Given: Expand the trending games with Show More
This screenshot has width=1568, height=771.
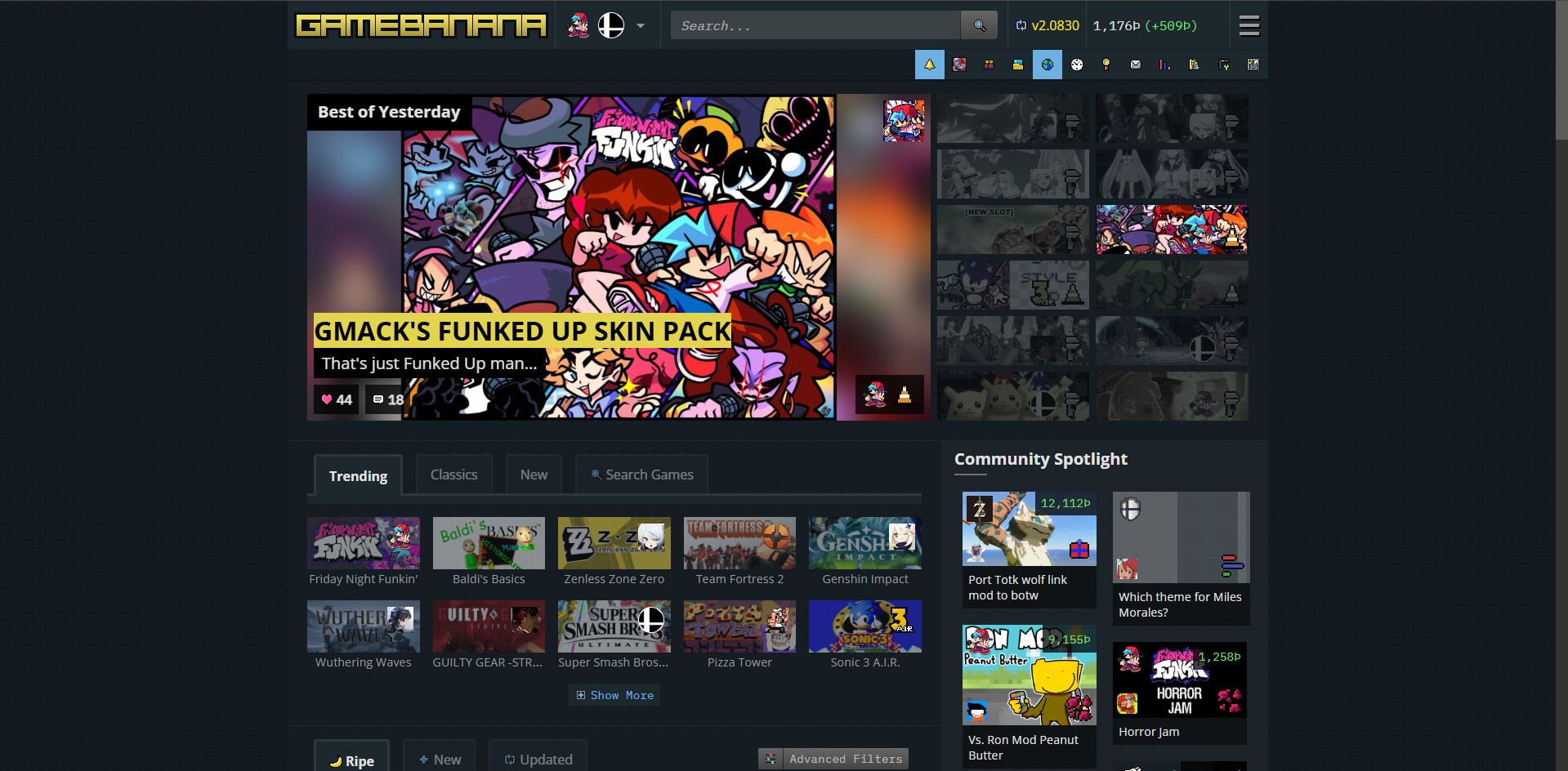Looking at the screenshot, I should click(x=614, y=695).
